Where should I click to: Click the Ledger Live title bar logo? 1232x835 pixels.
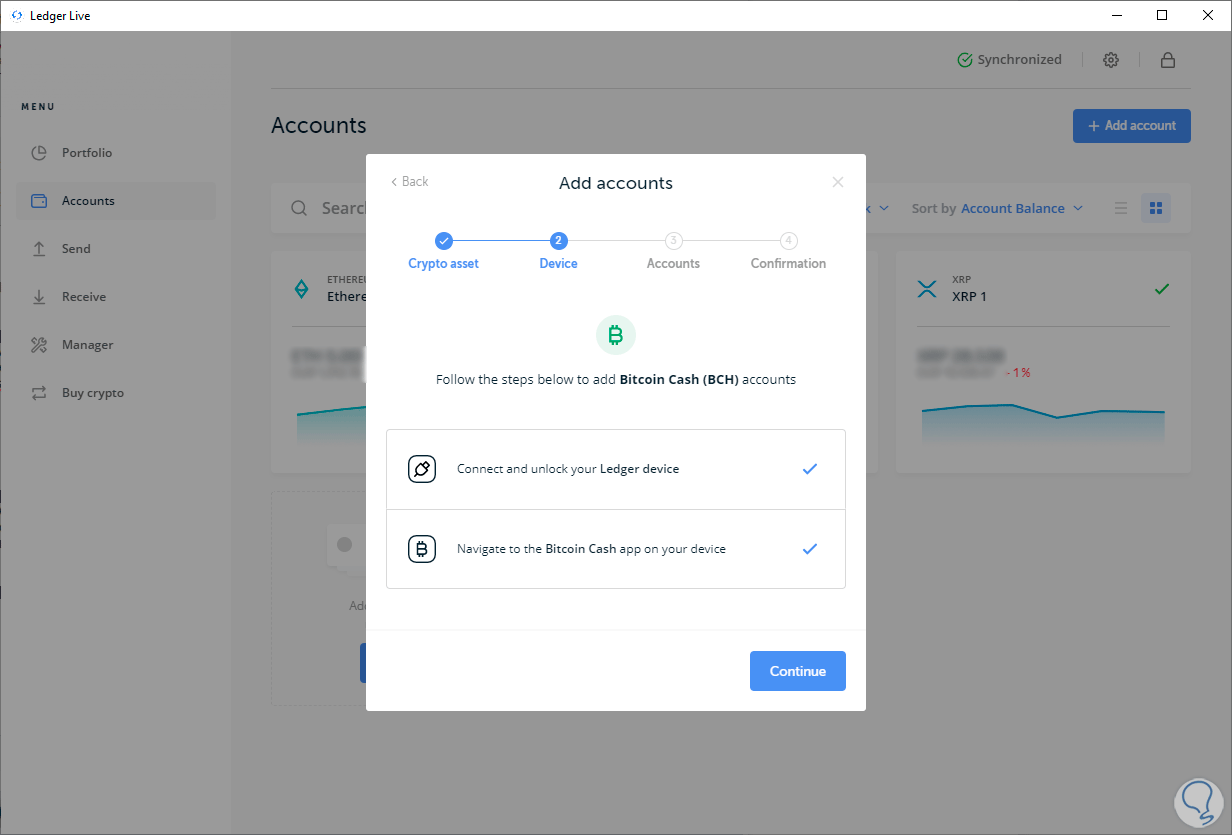click(17, 16)
